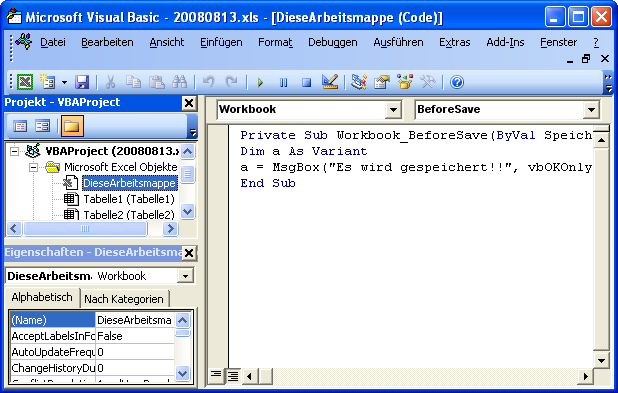Open the Debuggen menu

333,42
